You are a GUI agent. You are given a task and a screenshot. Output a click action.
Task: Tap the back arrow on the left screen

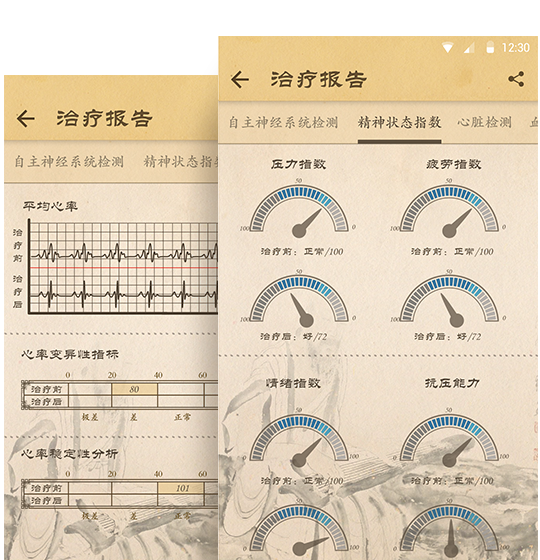pyautogui.click(x=26, y=119)
